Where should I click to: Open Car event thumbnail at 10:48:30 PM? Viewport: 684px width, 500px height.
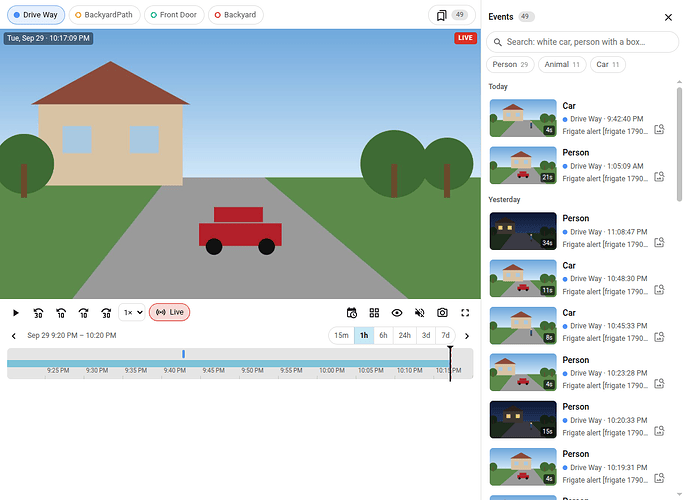[x=523, y=278]
